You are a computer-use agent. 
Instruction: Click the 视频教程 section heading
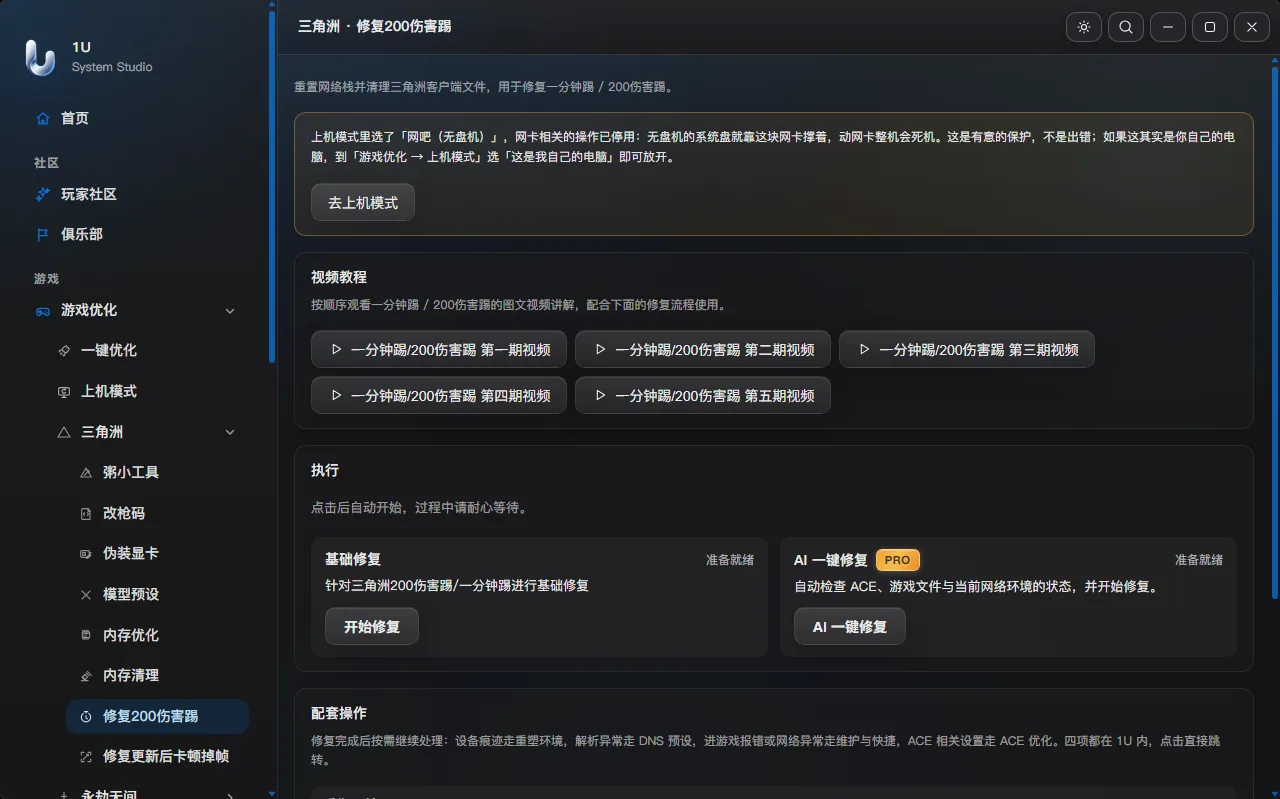pos(339,277)
